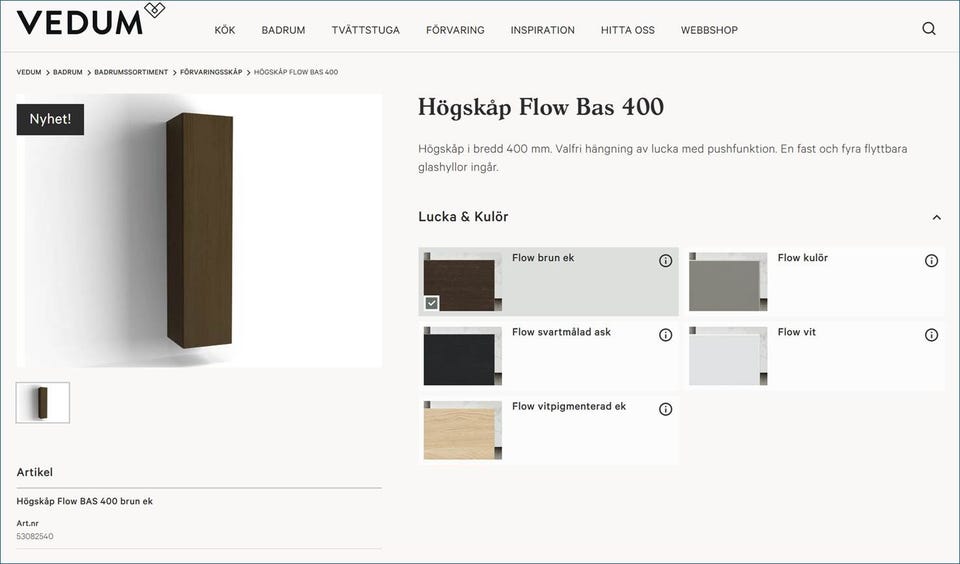Screen dimensions: 960x564
Task: Go to Vedum breadcrumb
Action: (29, 72)
